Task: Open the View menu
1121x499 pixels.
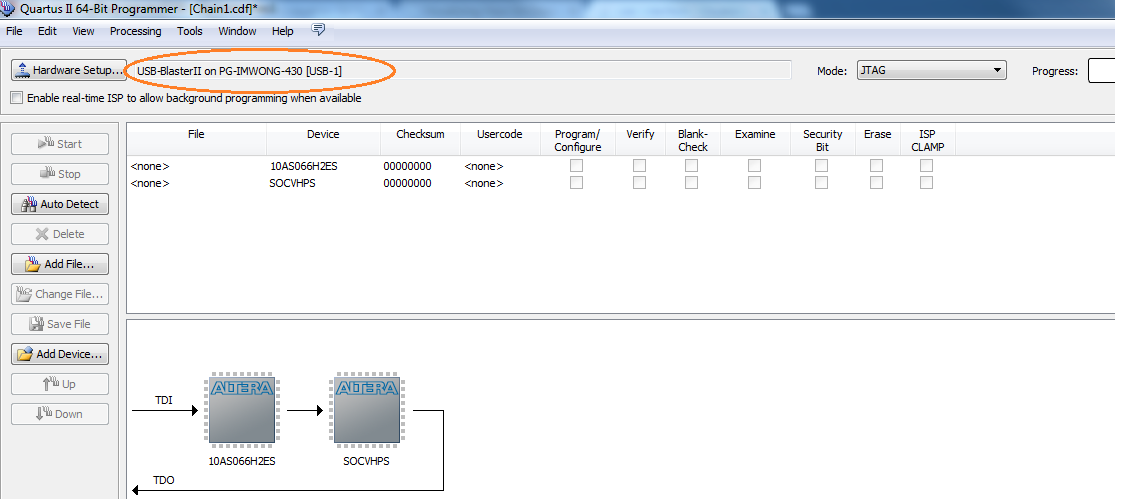Action: [83, 31]
